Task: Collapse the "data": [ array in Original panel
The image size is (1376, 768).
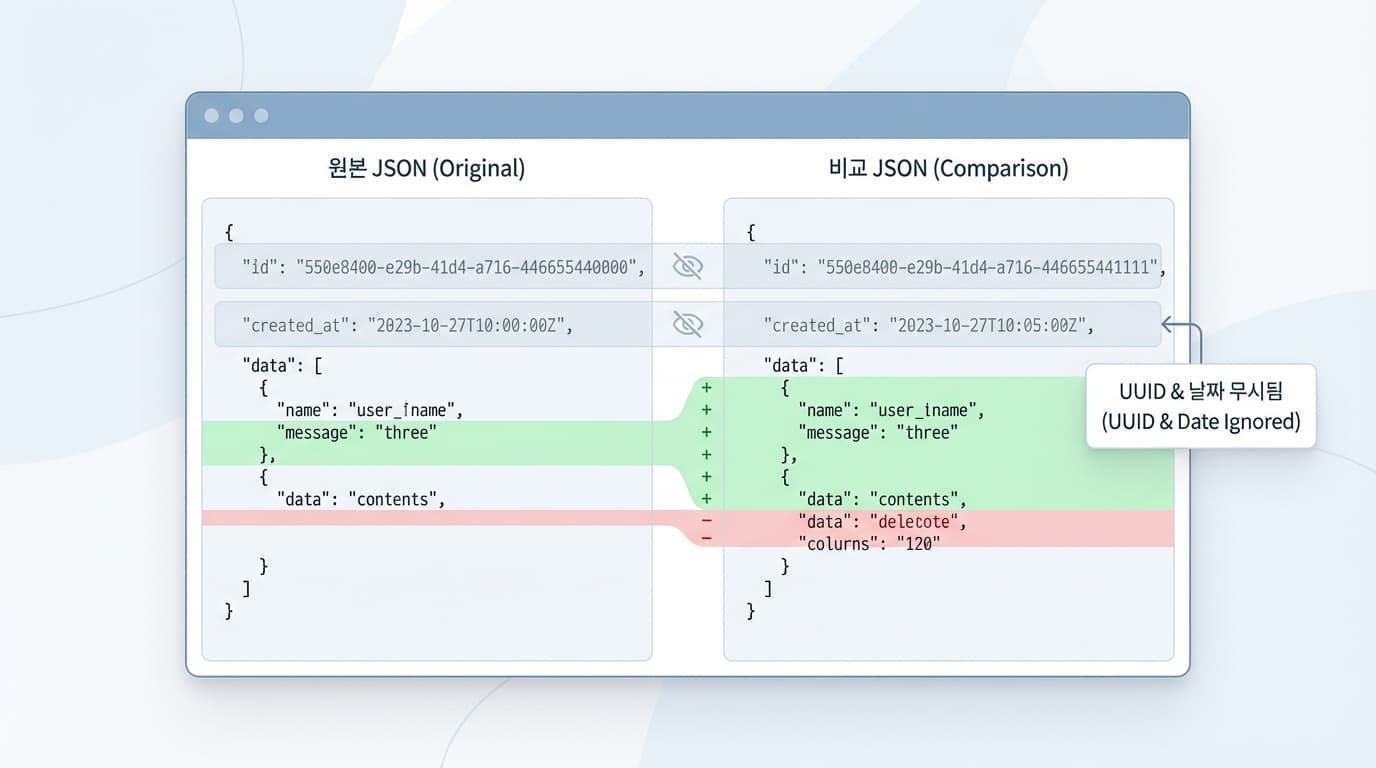Action: [x=282, y=366]
